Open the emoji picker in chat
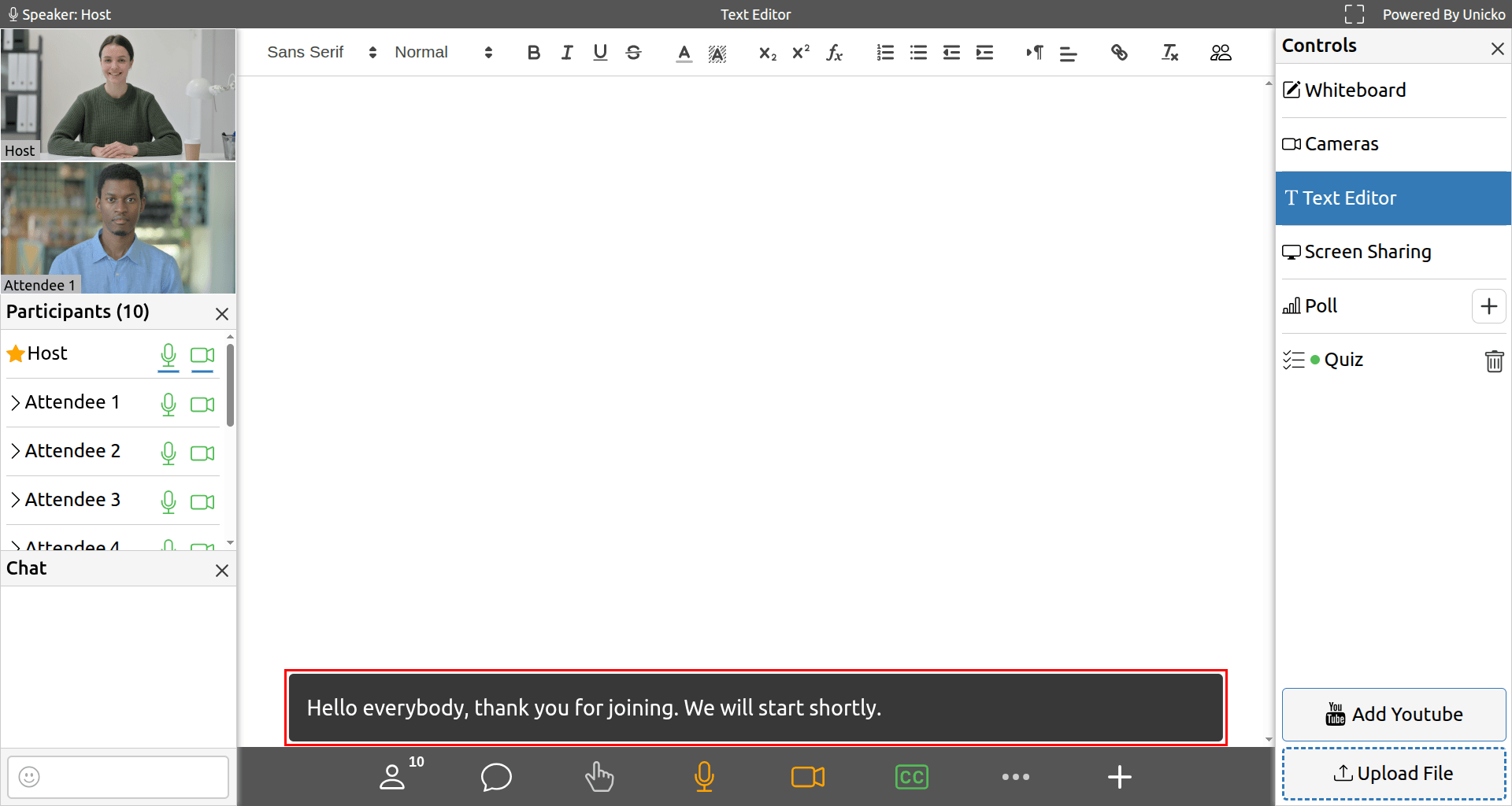The height and width of the screenshot is (806, 1512). (29, 777)
